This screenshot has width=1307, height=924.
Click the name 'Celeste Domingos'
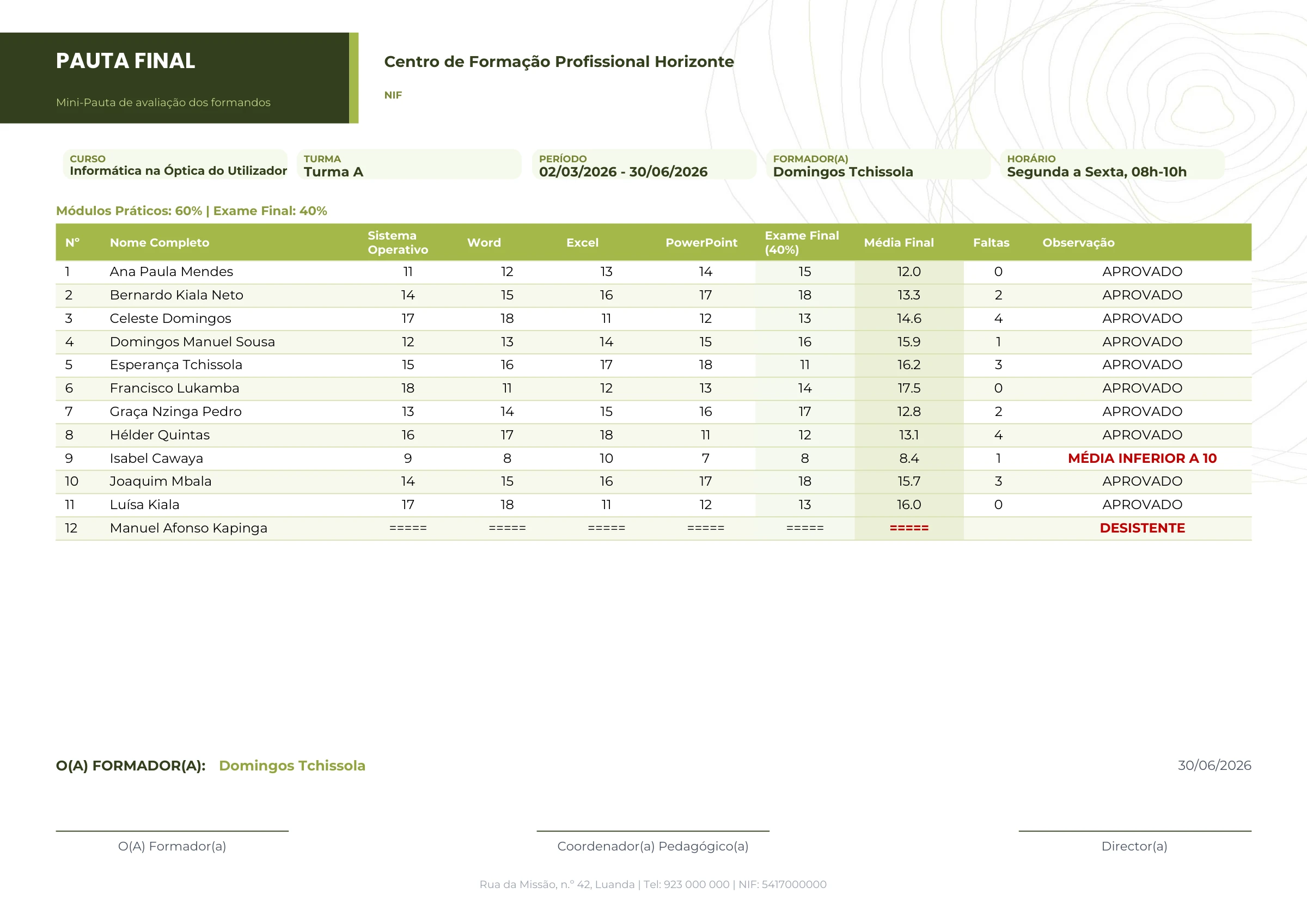tap(170, 318)
